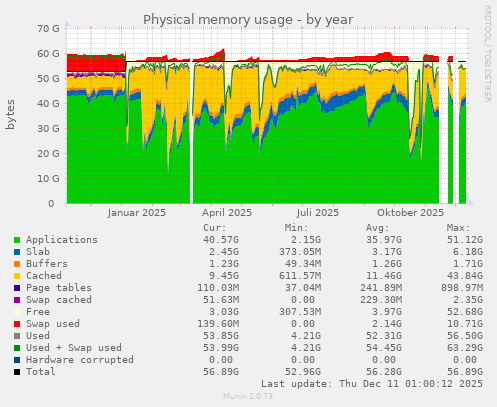Click Total average value 56.28G

point(384,372)
